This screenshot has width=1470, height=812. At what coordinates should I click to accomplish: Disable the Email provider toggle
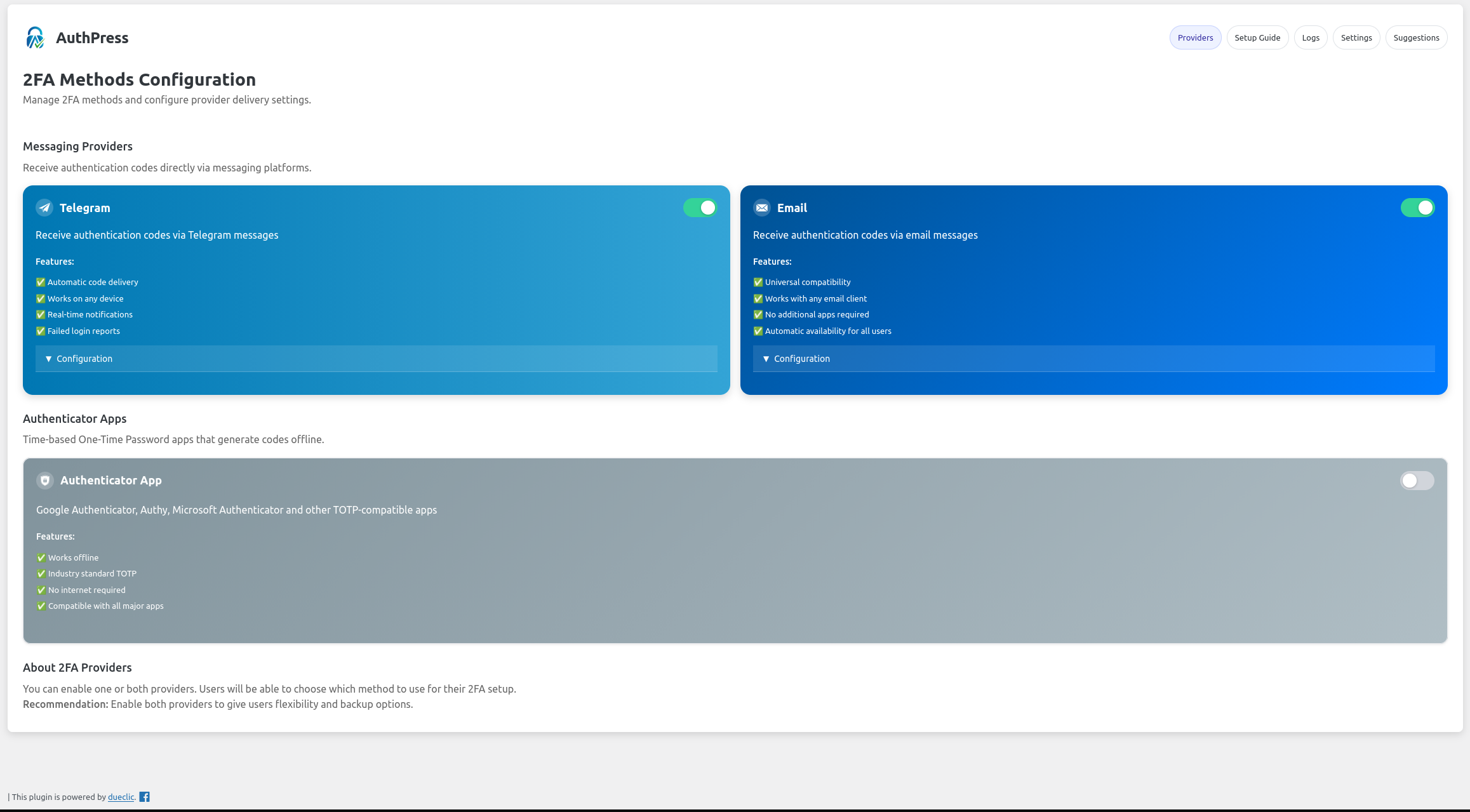(x=1417, y=207)
